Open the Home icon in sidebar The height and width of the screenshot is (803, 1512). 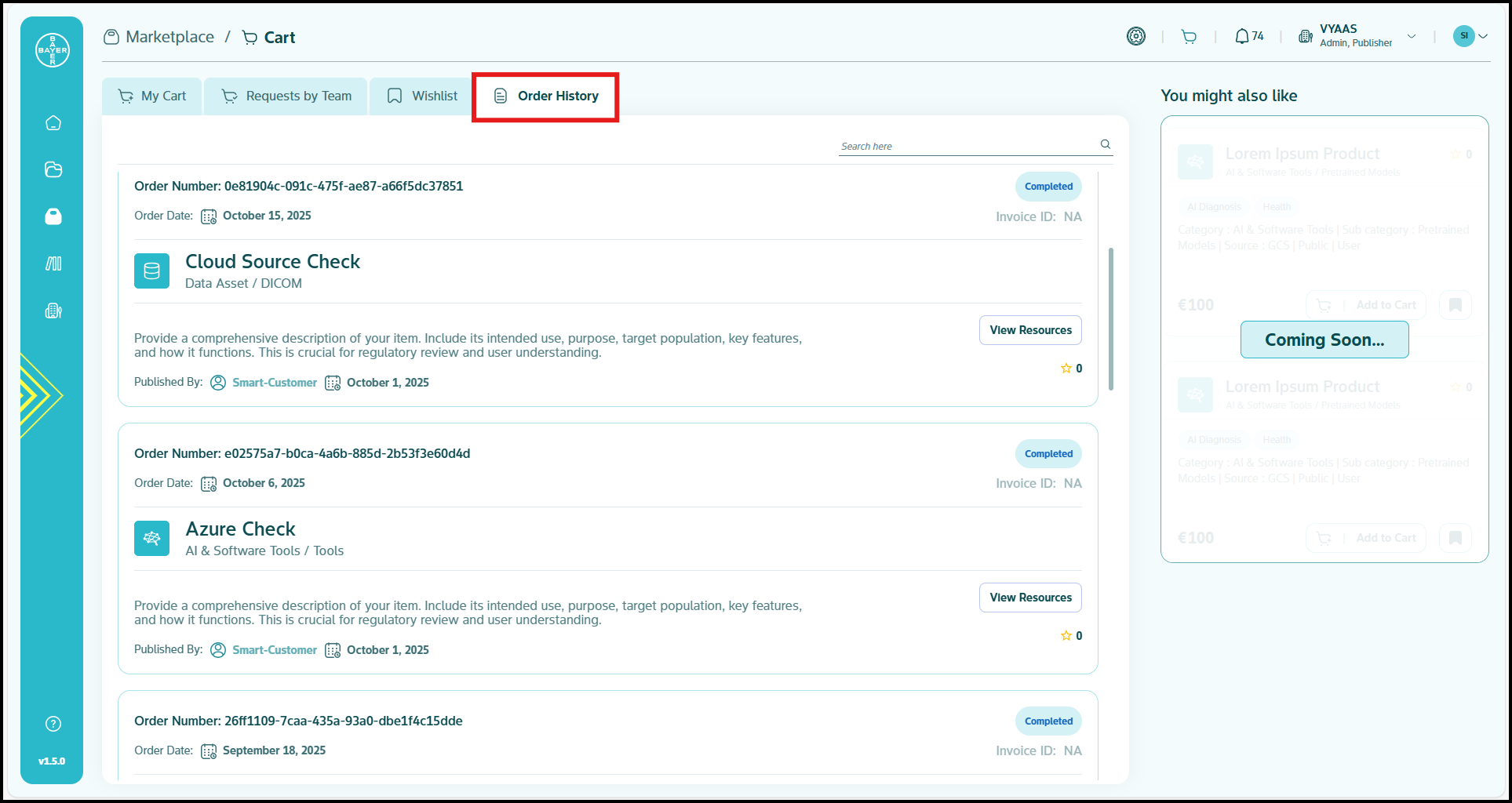pos(53,123)
